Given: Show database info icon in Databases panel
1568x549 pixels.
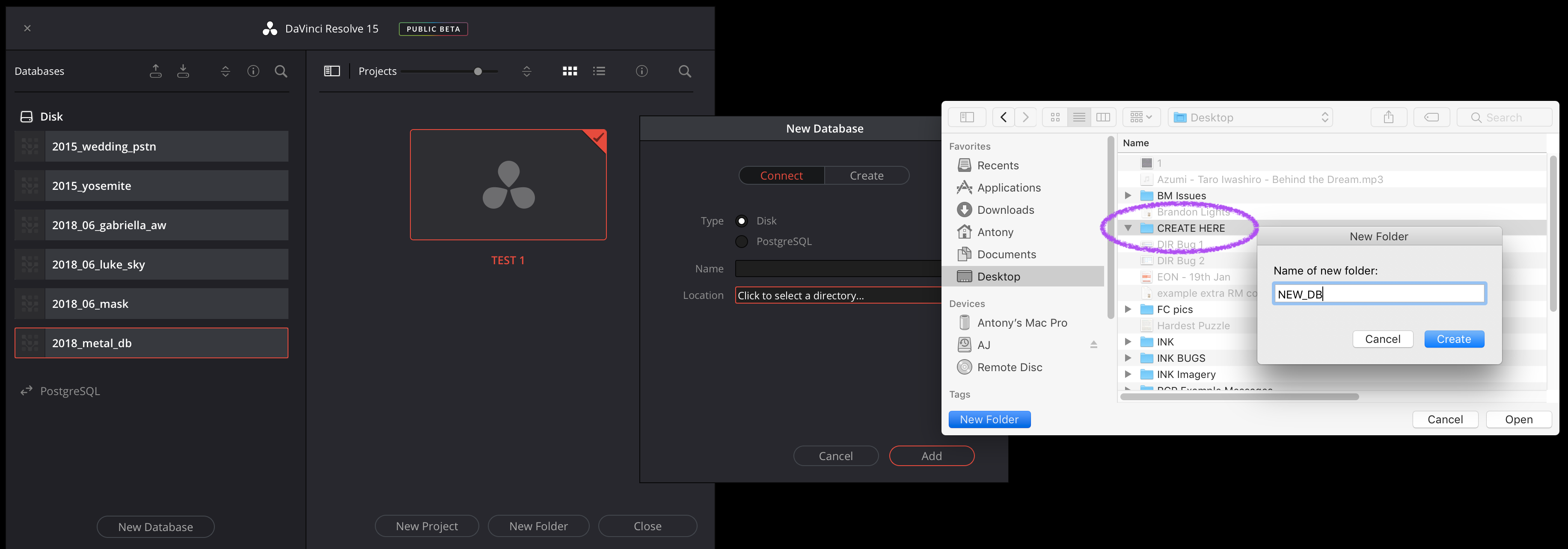Looking at the screenshot, I should click(x=253, y=71).
